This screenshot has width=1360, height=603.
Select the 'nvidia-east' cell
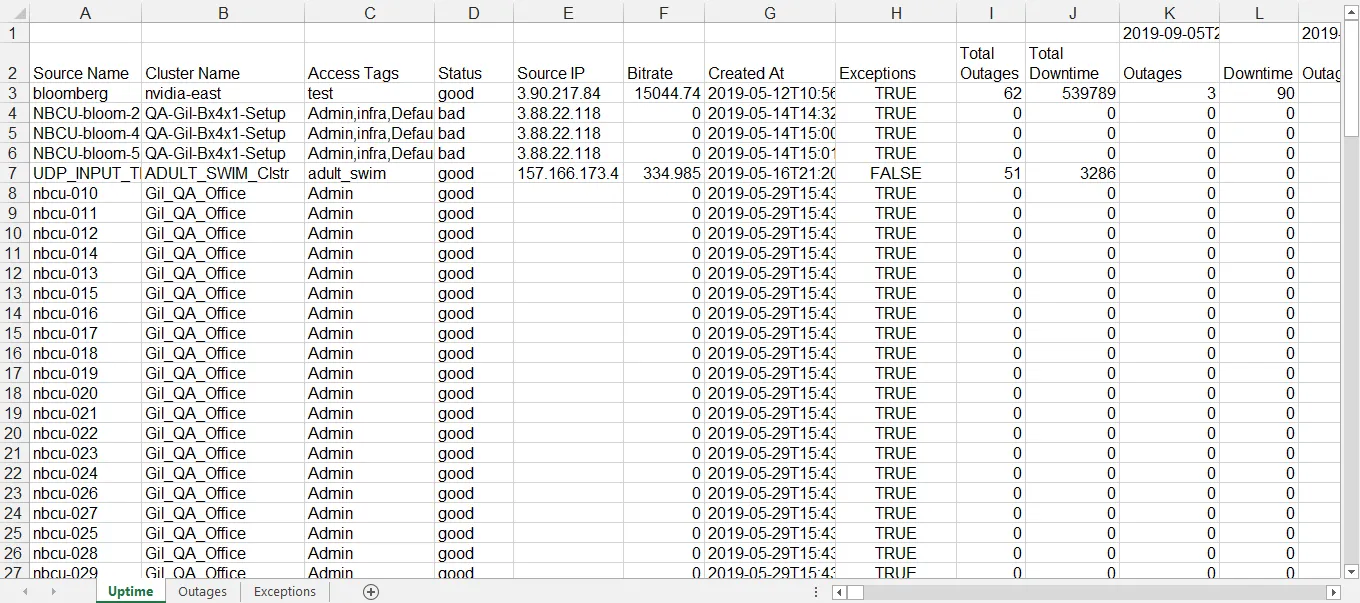pos(223,93)
